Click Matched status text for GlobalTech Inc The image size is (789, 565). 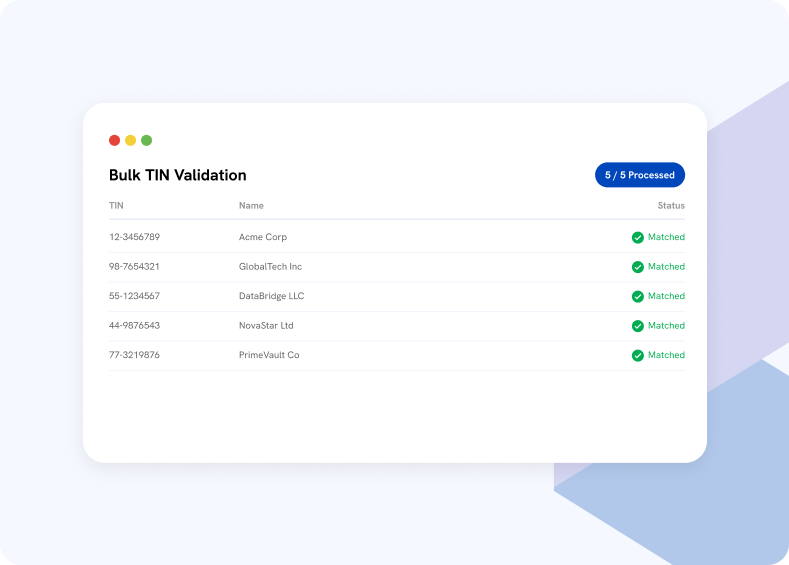pyautogui.click(x=666, y=267)
